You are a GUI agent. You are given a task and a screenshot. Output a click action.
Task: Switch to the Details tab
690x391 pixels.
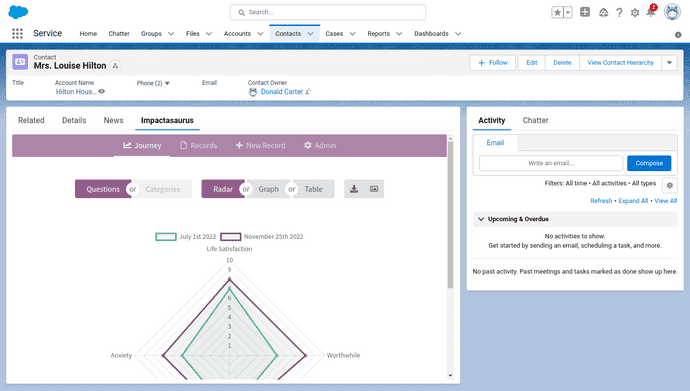pyautogui.click(x=74, y=121)
